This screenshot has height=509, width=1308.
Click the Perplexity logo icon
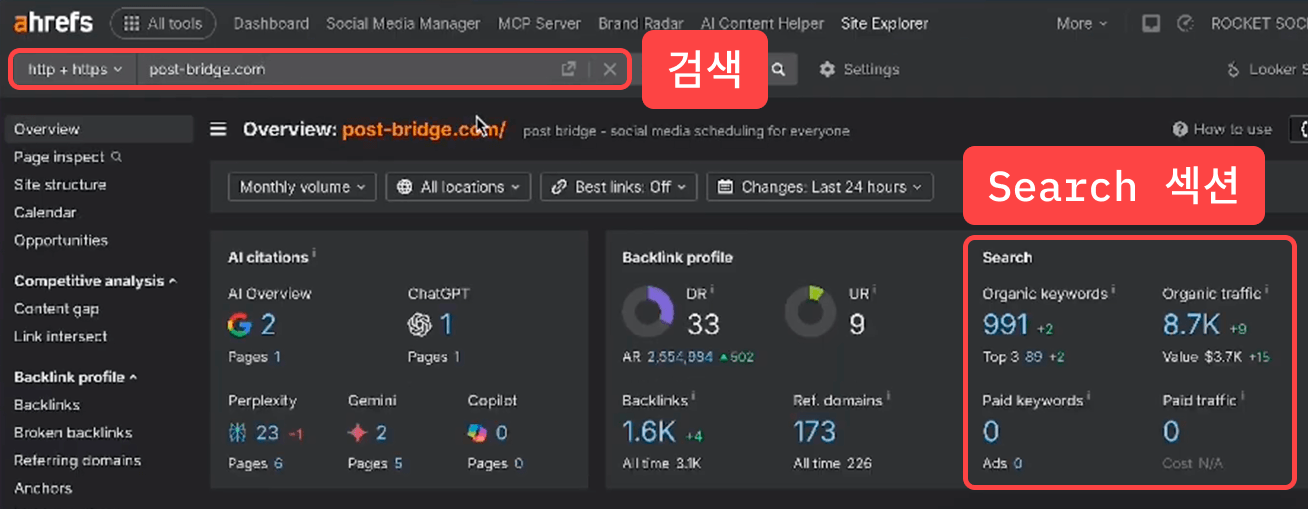(238, 433)
